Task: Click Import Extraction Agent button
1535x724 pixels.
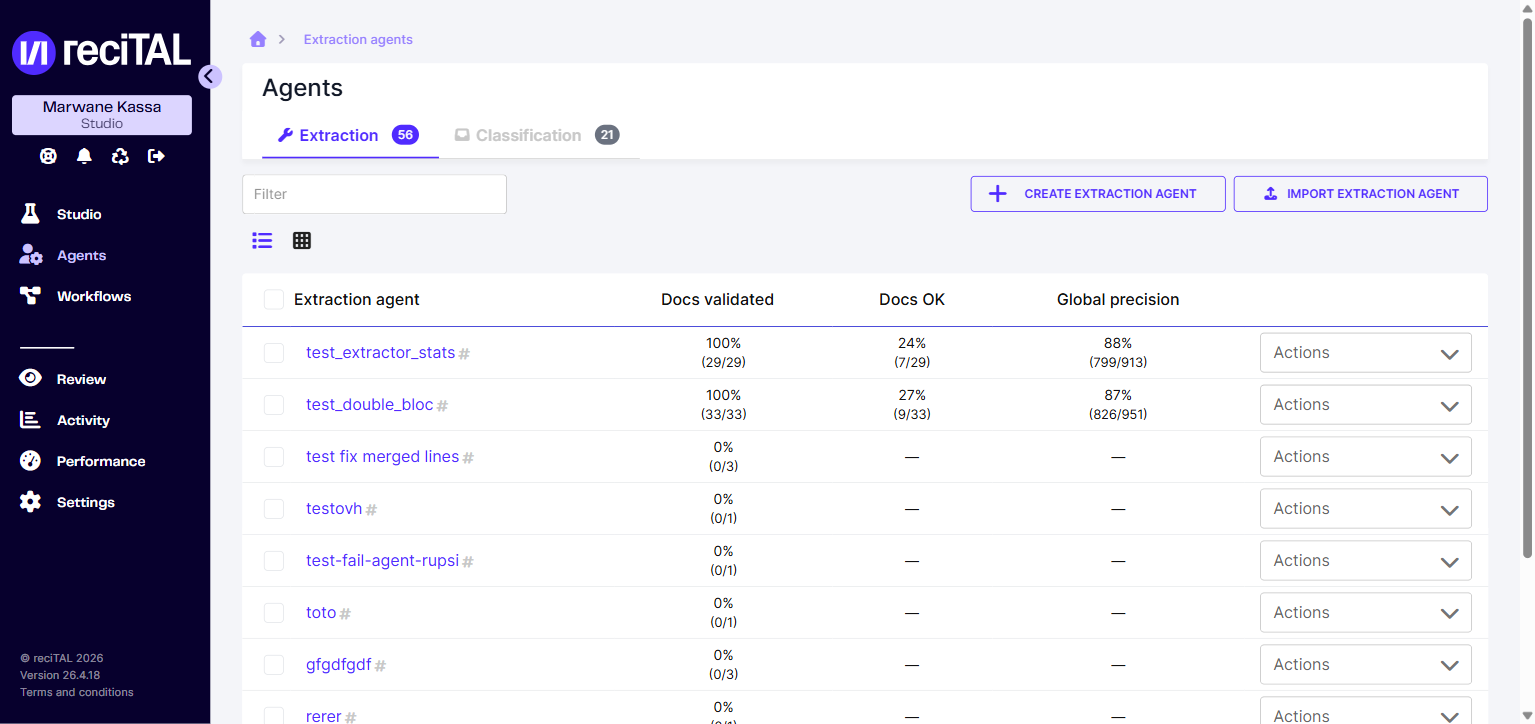Action: (x=1361, y=194)
